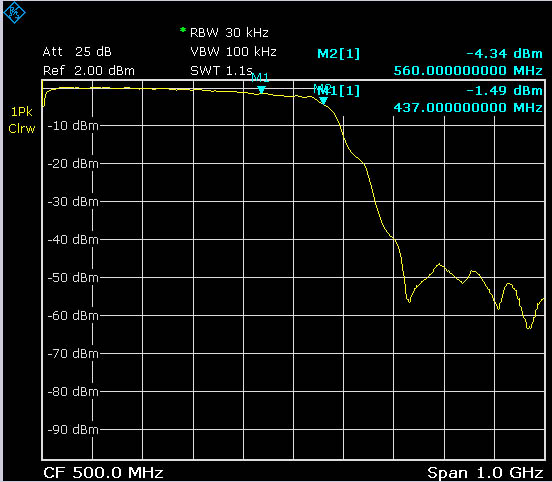Screen dimensions: 552x482
Task: Click the 560.000000000 MHz marker frequency
Action: pyautogui.click(x=468, y=70)
